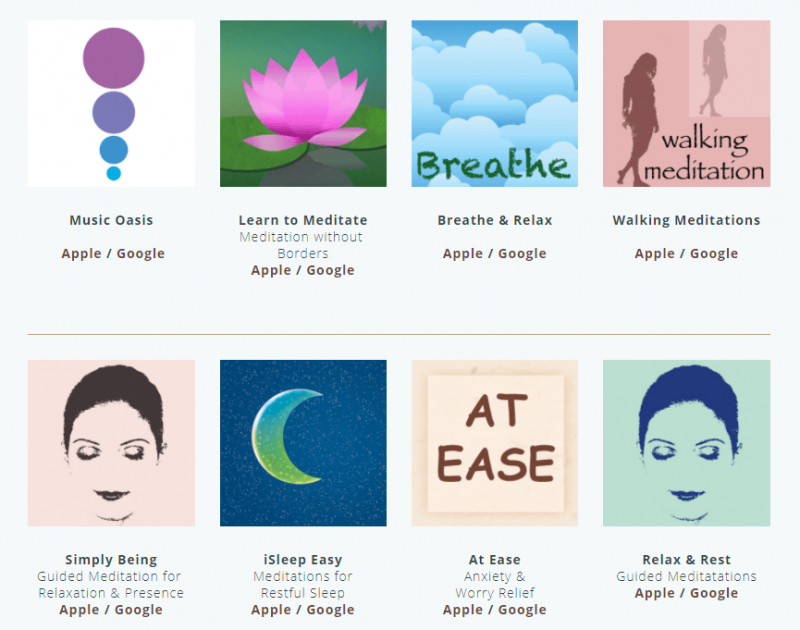Click the Relax & Rest green face icon
Screen dimensions: 800x630
pyautogui.click(x=686, y=443)
